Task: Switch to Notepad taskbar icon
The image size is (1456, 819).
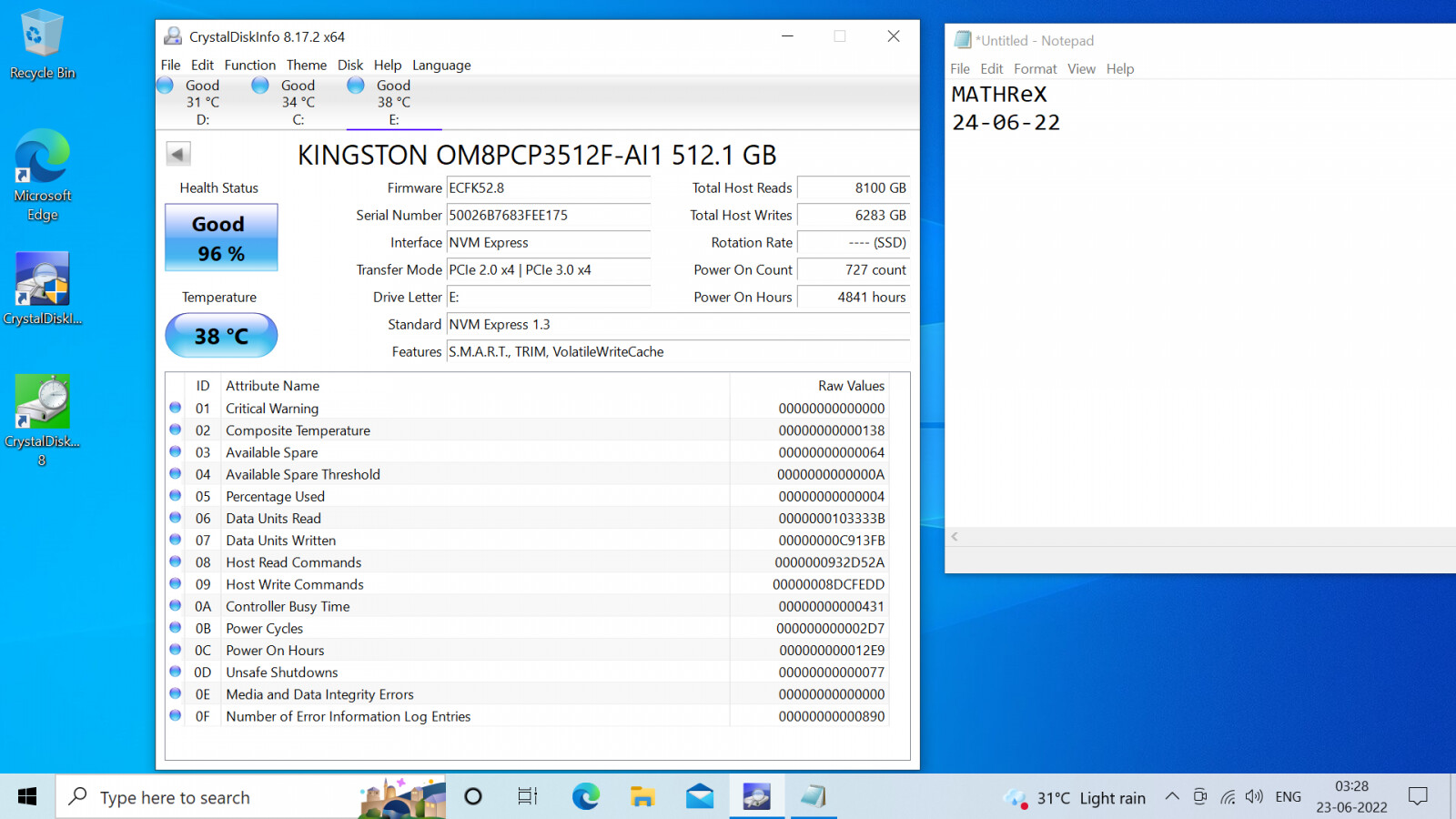Action: [814, 797]
